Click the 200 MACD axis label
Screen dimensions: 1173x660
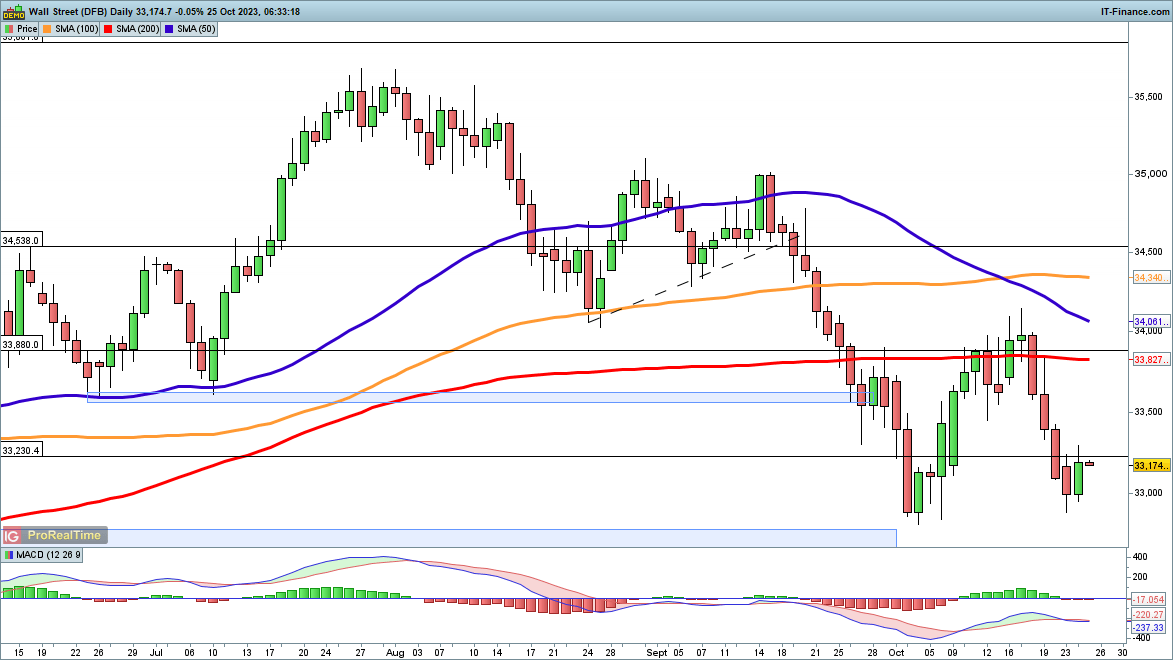(1141, 577)
